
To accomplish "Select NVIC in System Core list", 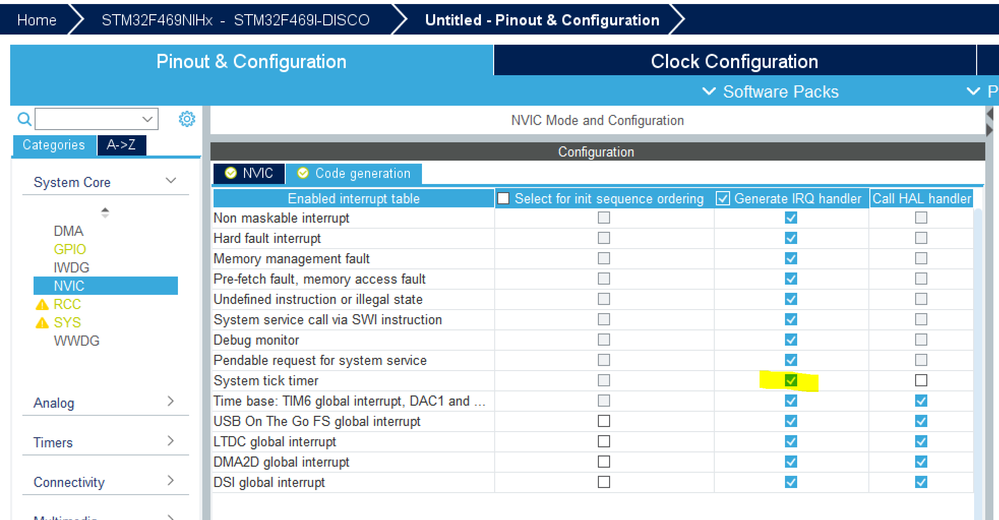I will (106, 286).
